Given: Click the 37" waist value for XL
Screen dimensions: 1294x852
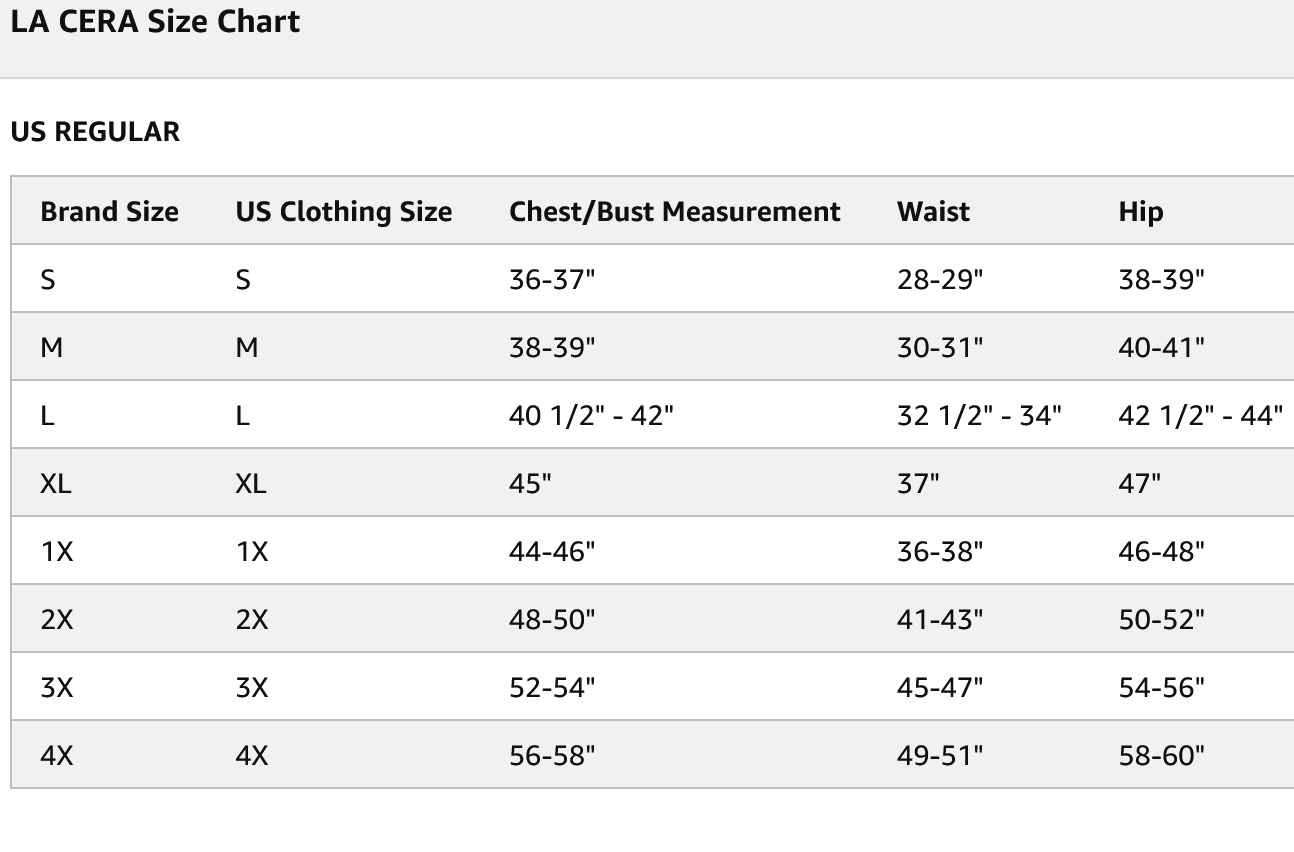Looking at the screenshot, I should tap(918, 483).
